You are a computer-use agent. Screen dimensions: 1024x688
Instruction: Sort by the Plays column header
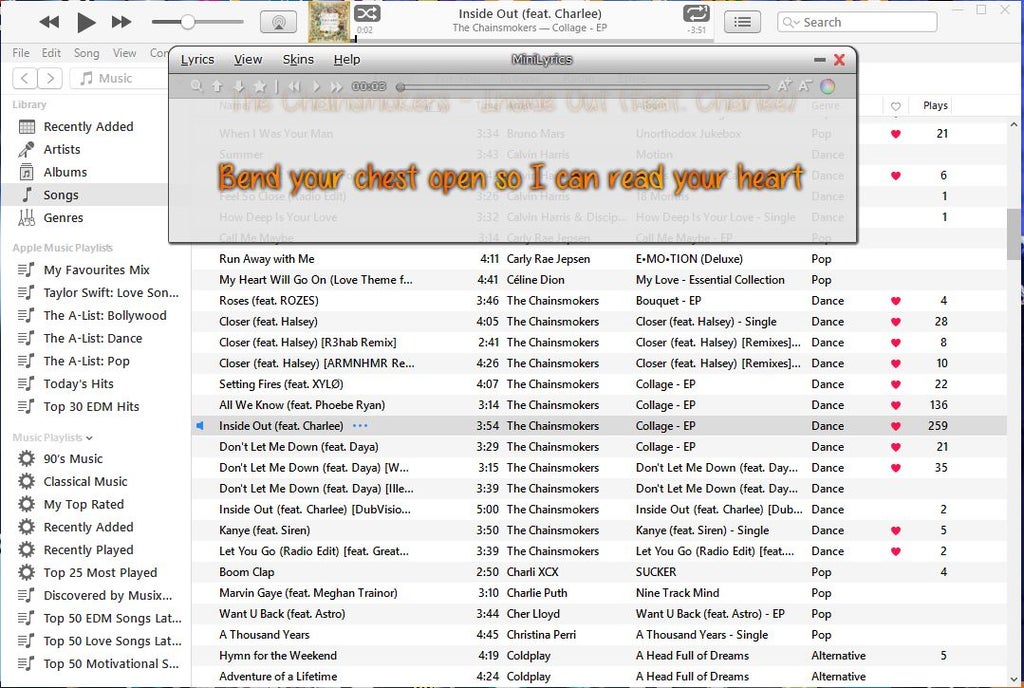(935, 105)
